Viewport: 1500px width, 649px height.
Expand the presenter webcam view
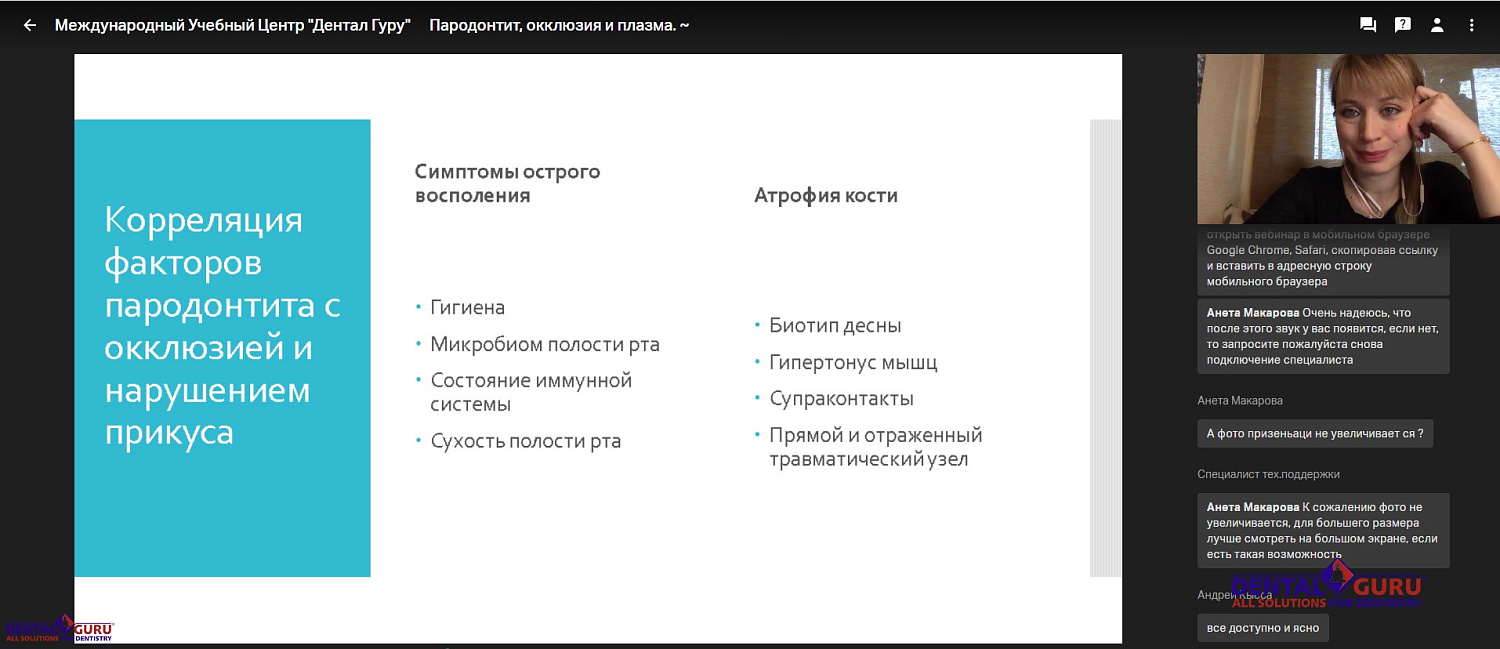(x=1348, y=138)
